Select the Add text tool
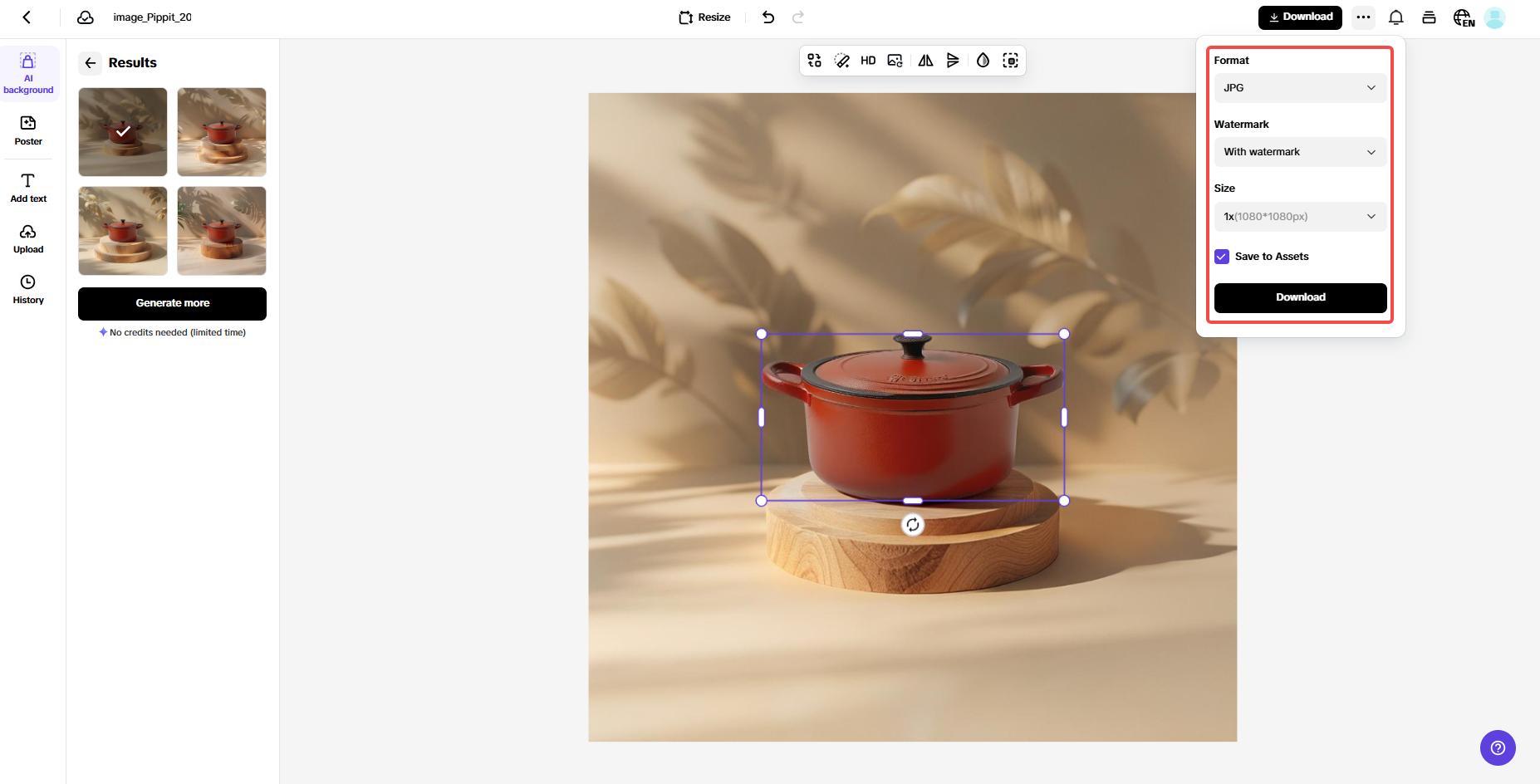This screenshot has height=784, width=1540. click(x=28, y=188)
